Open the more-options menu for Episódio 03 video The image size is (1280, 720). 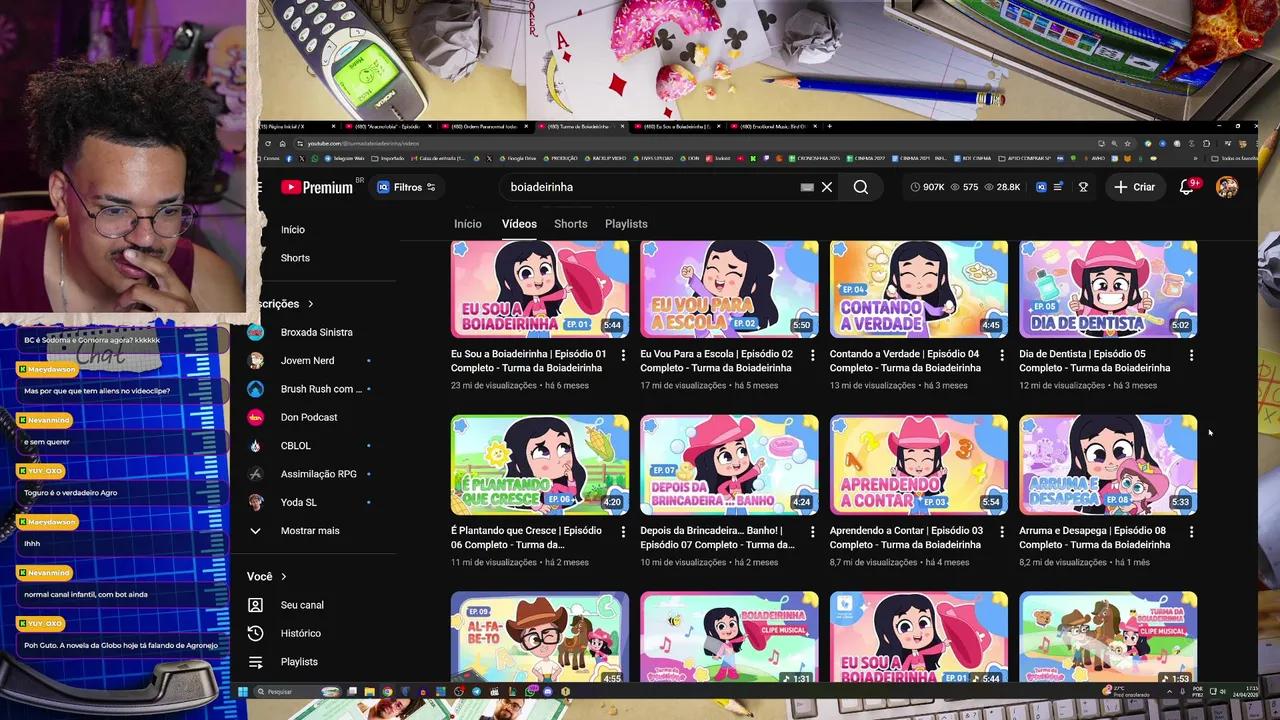click(x=1002, y=532)
